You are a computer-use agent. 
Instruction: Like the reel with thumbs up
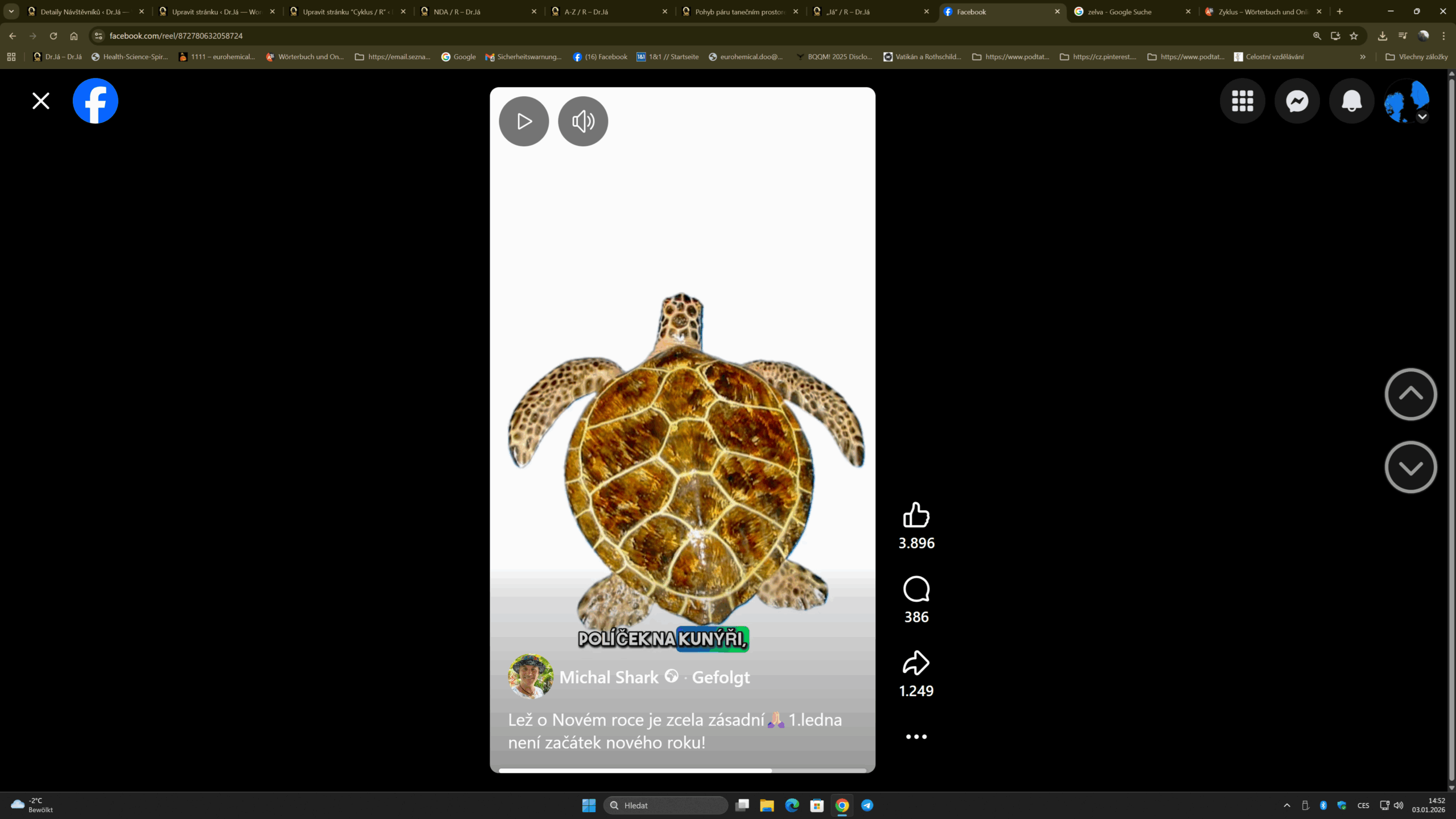pos(916,515)
